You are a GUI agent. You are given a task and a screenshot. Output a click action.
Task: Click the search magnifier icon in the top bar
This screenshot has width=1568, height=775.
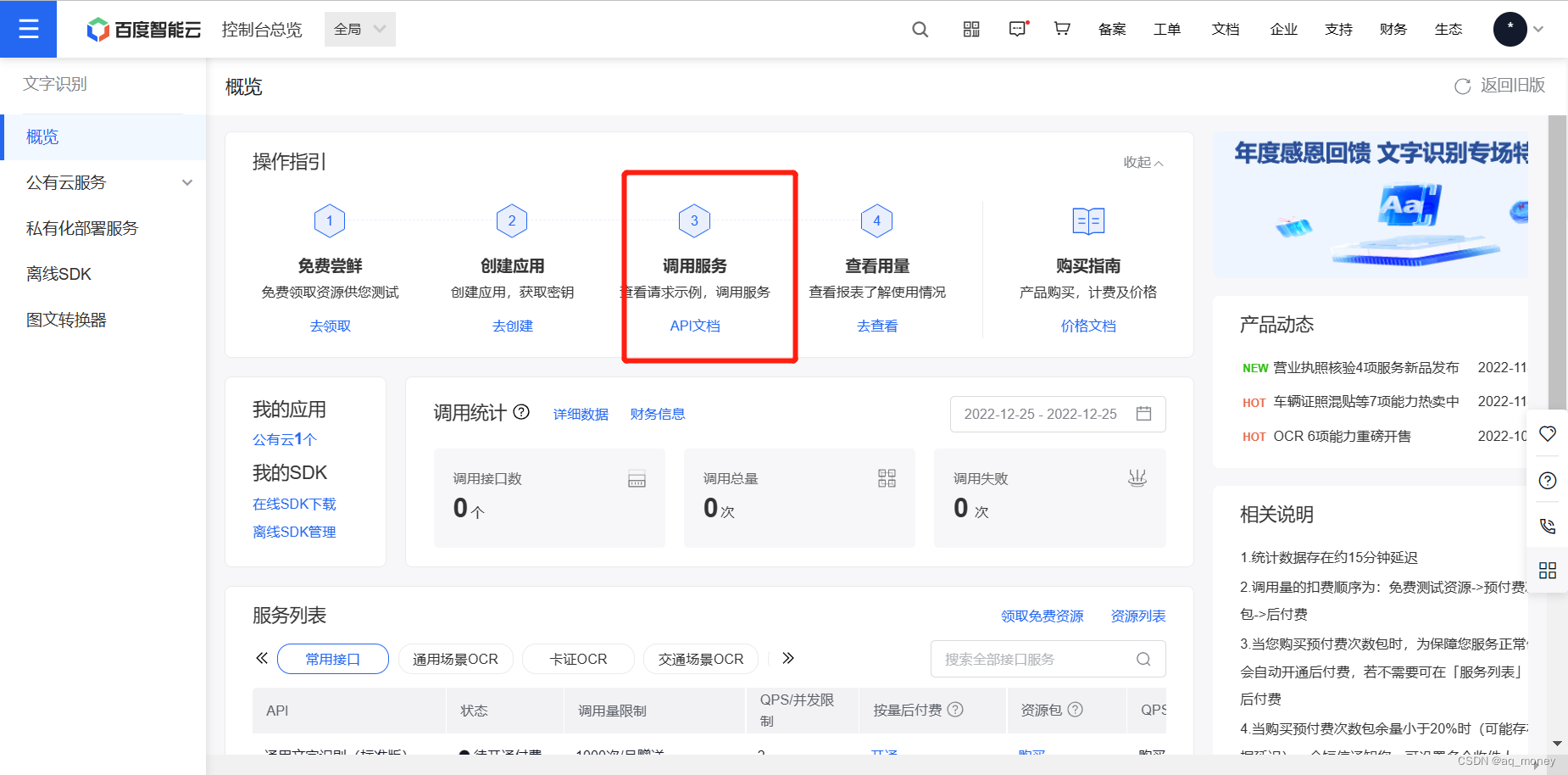[920, 29]
